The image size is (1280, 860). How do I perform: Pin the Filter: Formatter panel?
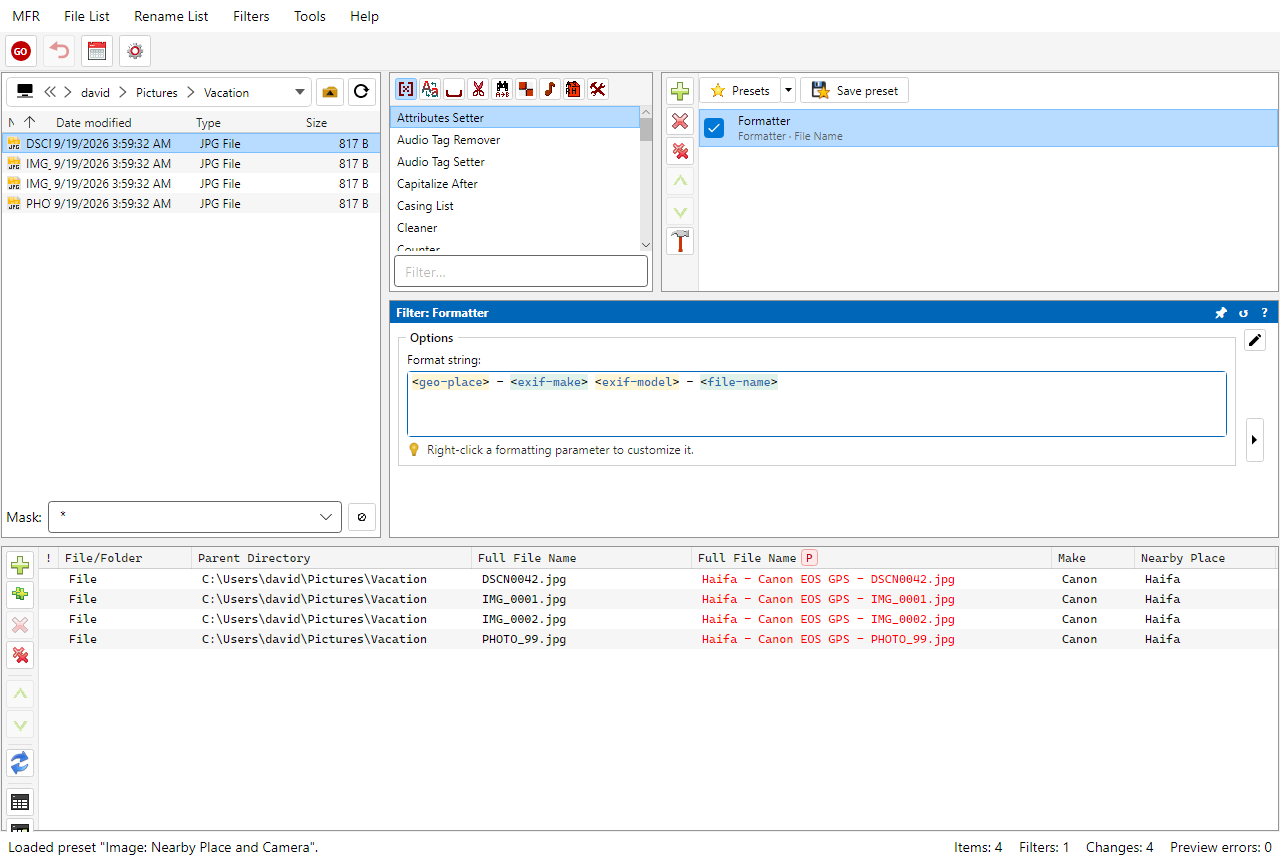pos(1220,313)
